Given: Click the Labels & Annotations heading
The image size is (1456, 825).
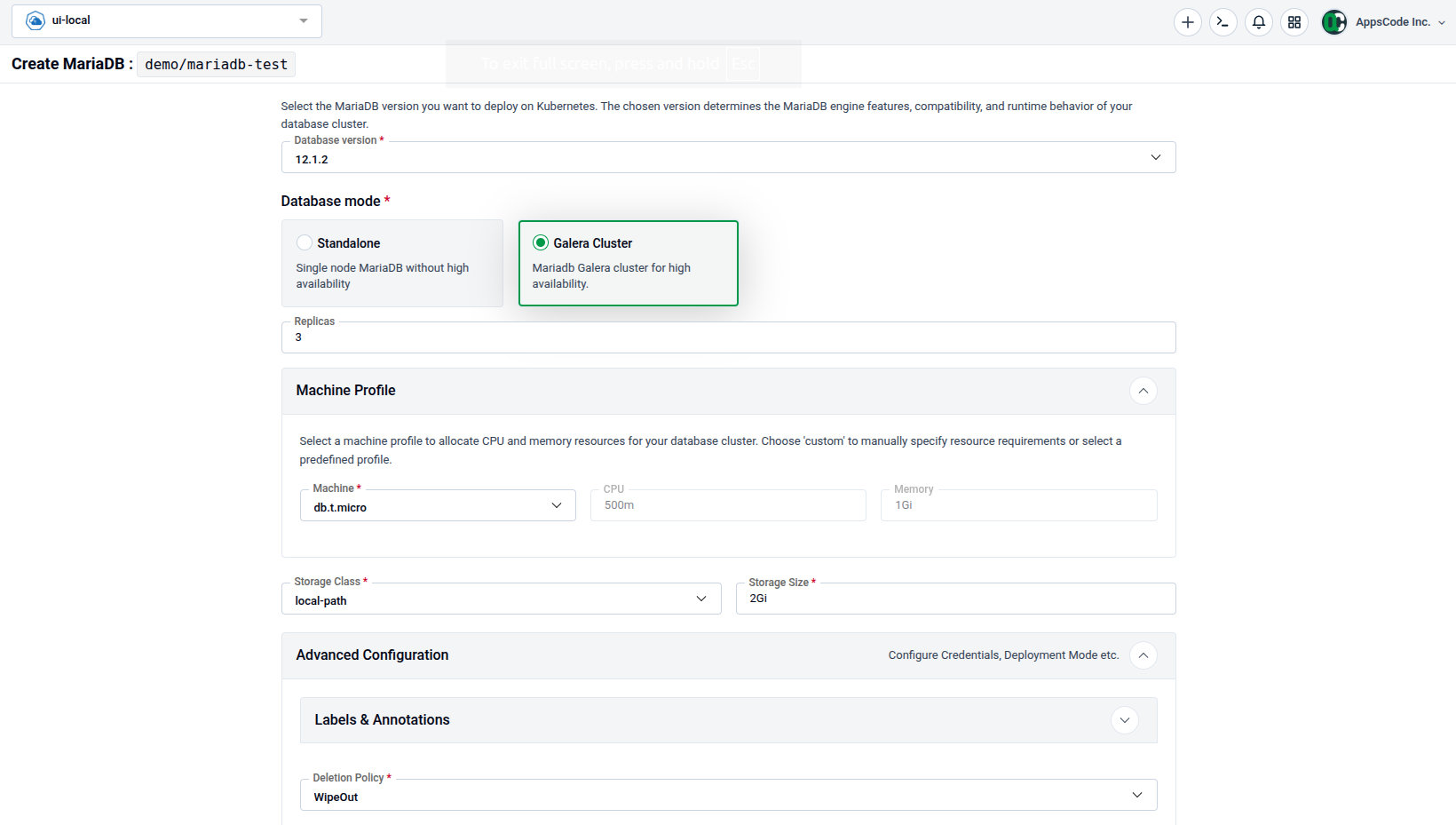Looking at the screenshot, I should coord(383,720).
